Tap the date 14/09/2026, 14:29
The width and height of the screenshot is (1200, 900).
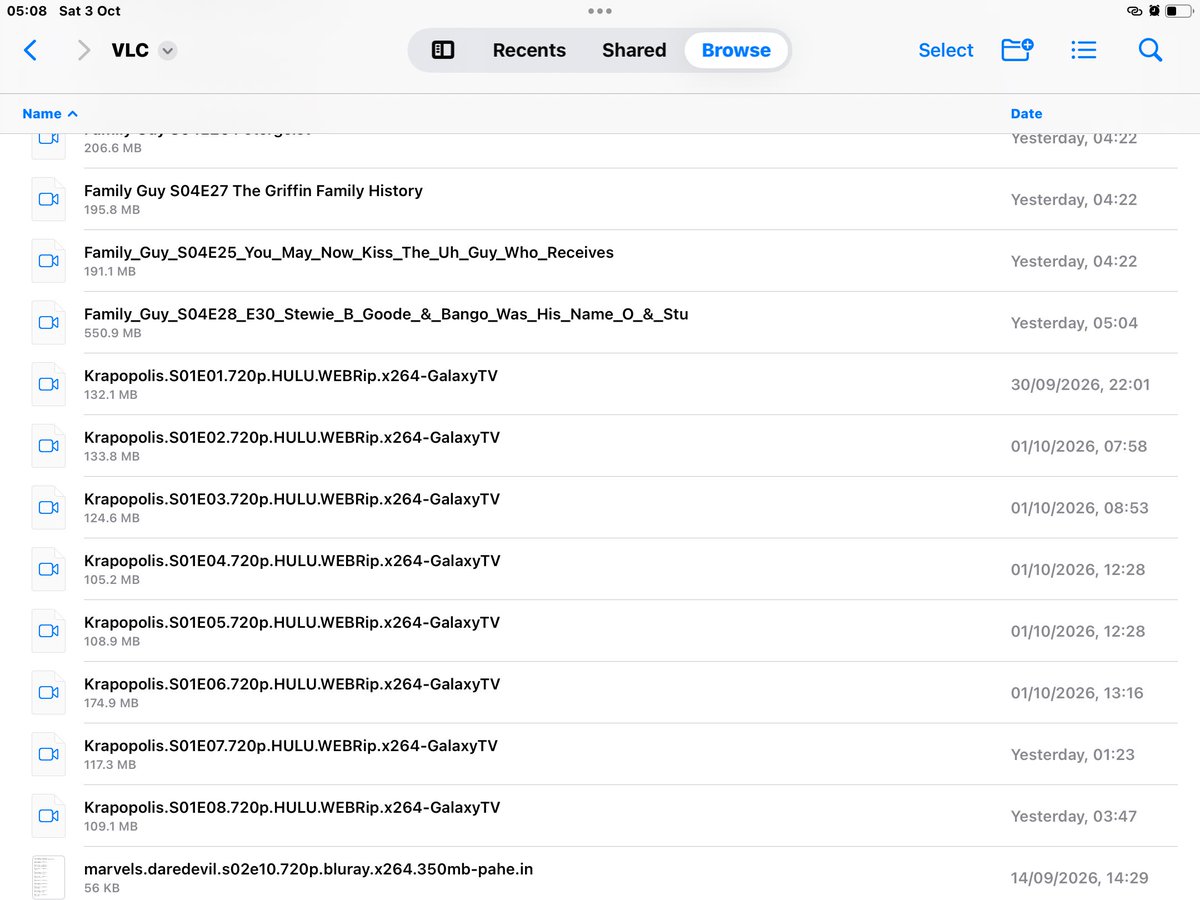(1079, 878)
